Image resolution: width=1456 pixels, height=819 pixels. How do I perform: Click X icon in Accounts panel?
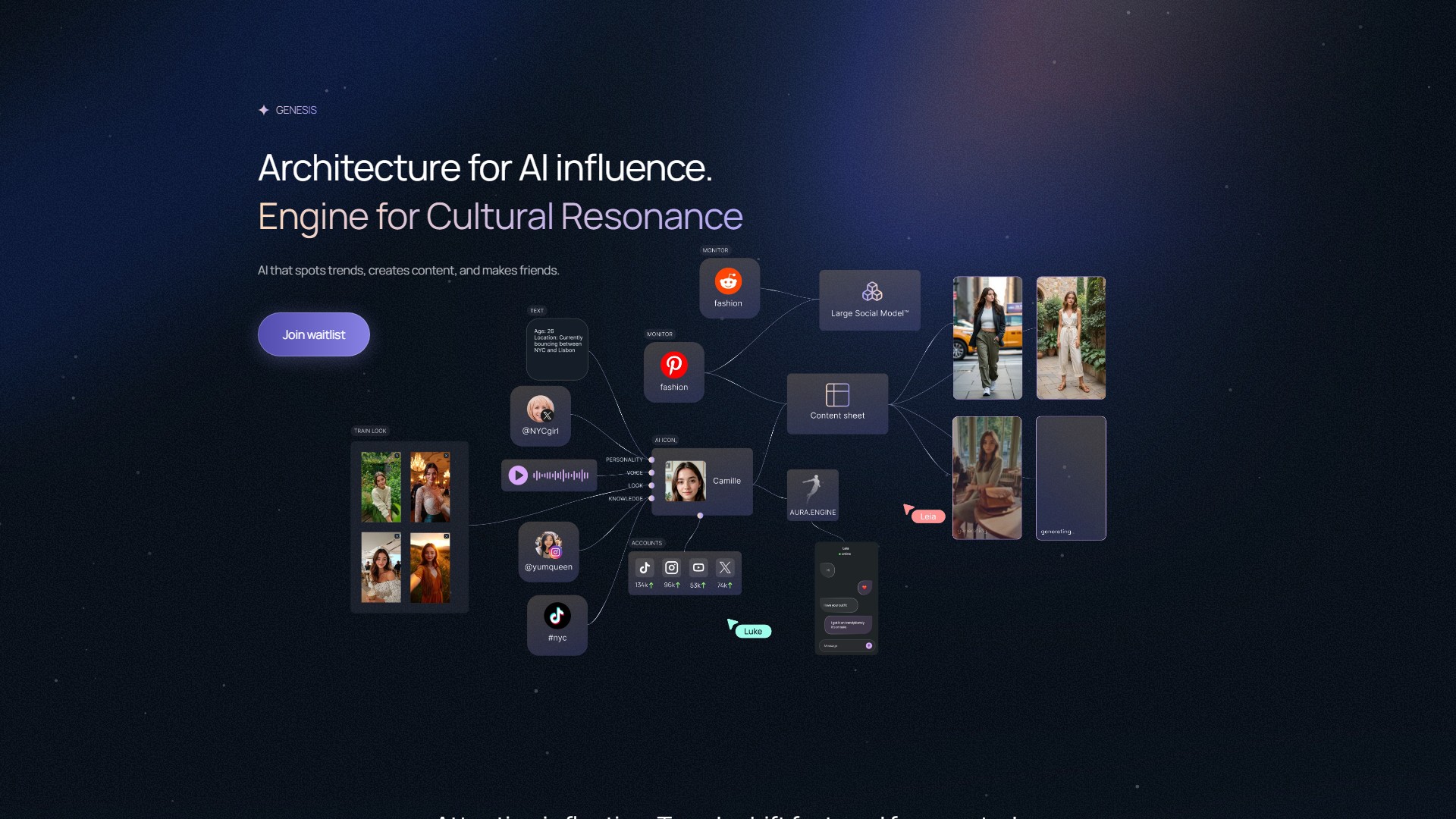(725, 567)
